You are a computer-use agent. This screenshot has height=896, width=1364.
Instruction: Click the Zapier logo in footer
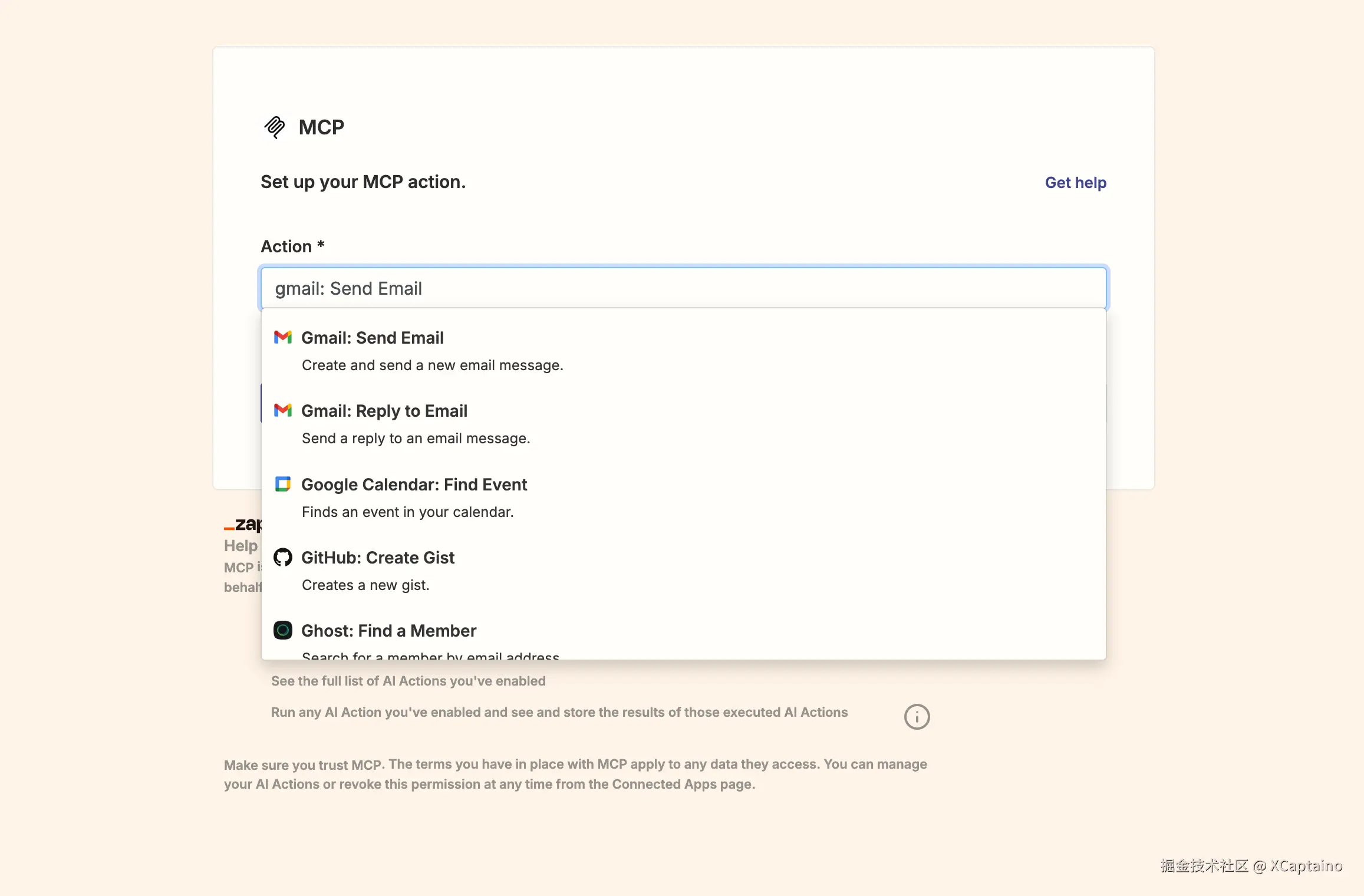243,524
